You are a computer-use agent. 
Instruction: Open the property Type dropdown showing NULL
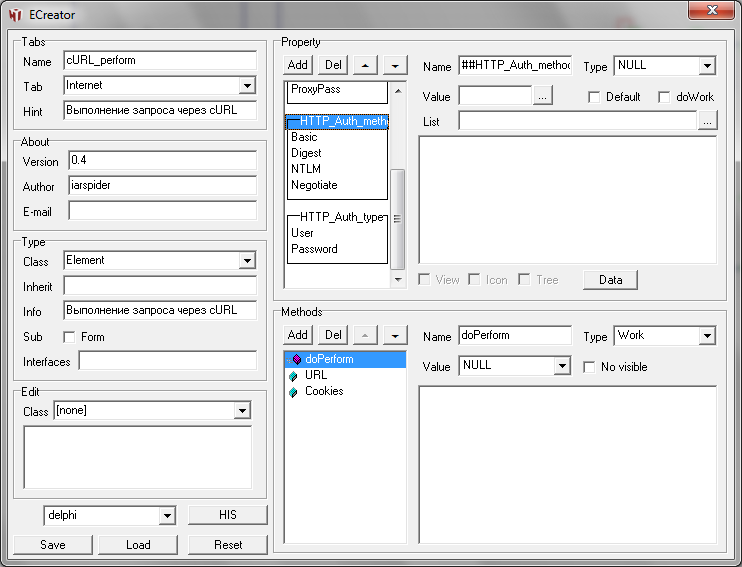point(707,66)
